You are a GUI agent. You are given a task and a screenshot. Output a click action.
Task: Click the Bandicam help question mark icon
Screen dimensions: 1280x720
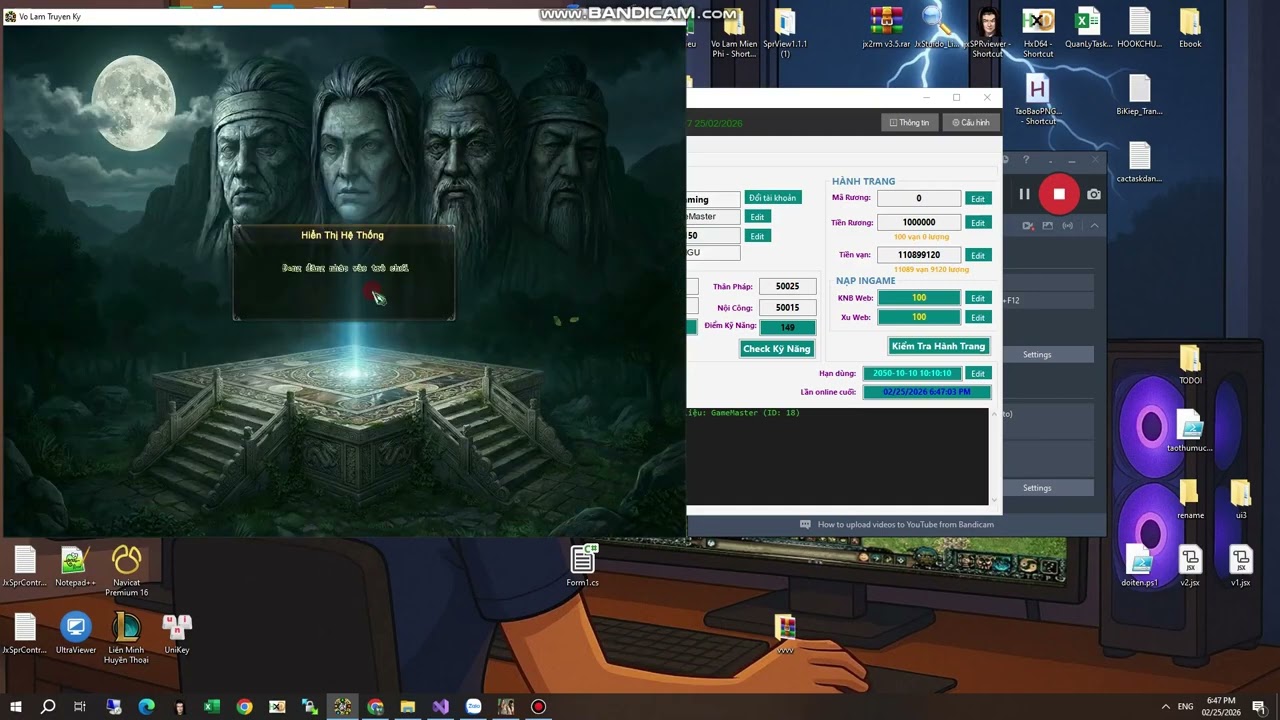pos(1026,160)
